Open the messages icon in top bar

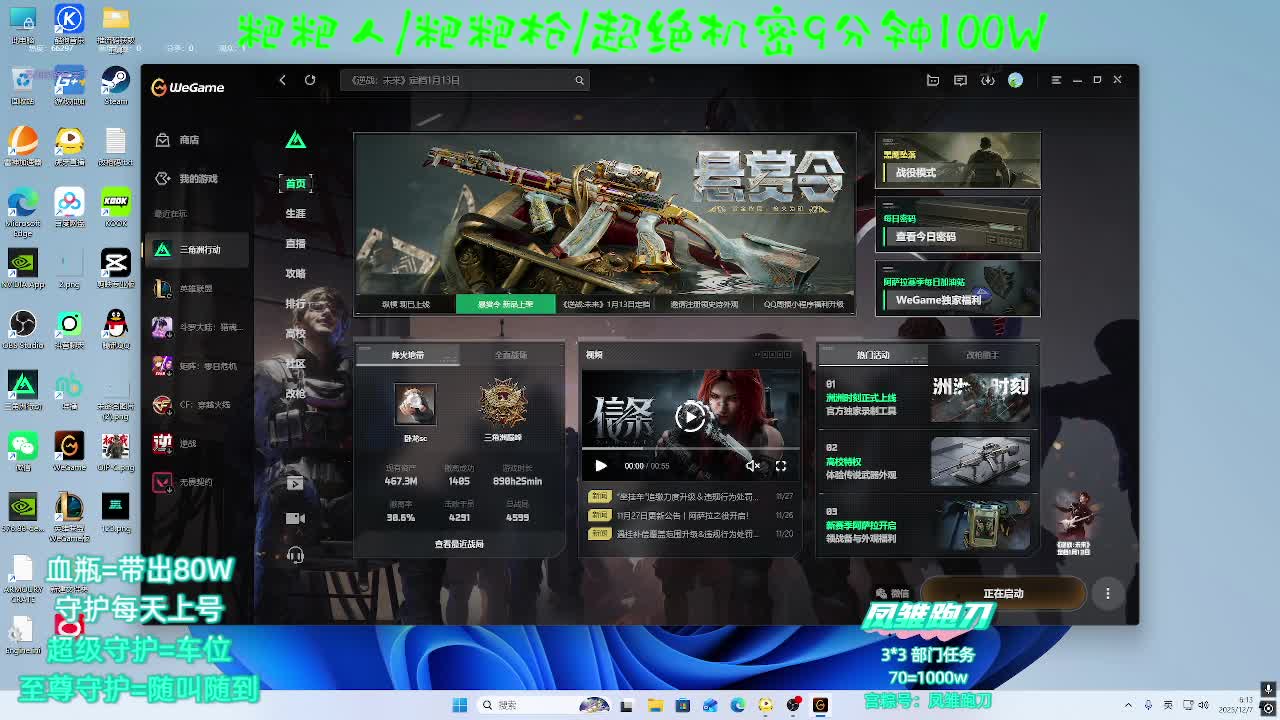click(x=960, y=80)
